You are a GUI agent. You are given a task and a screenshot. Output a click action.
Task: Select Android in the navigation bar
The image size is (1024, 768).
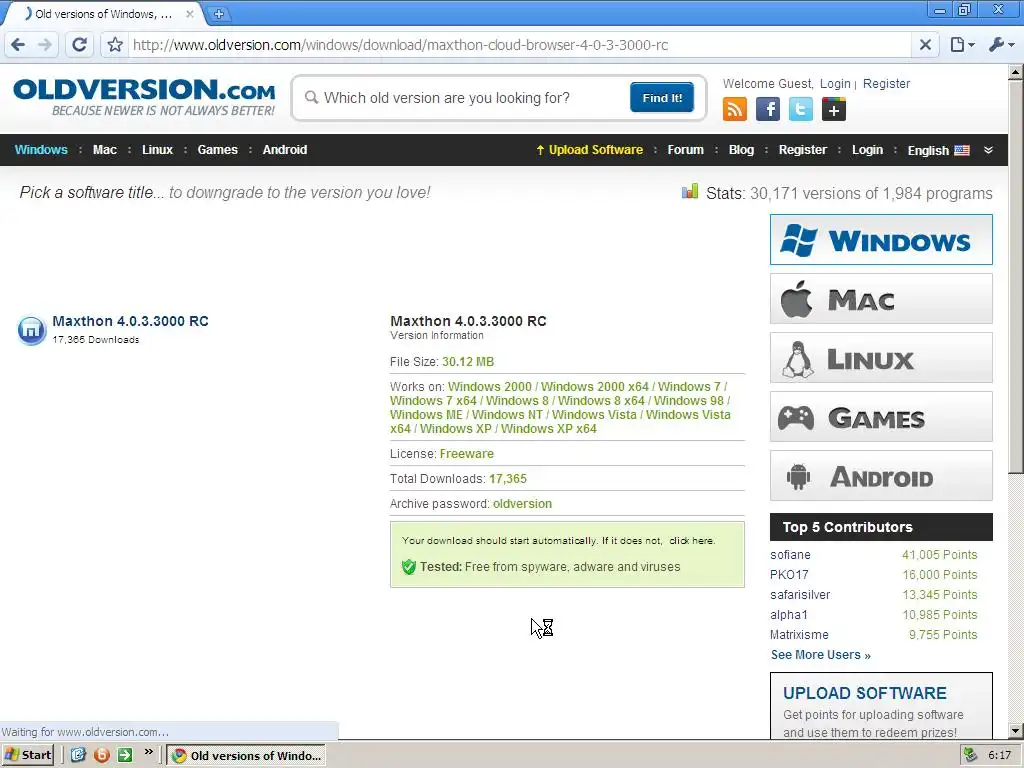pos(285,150)
